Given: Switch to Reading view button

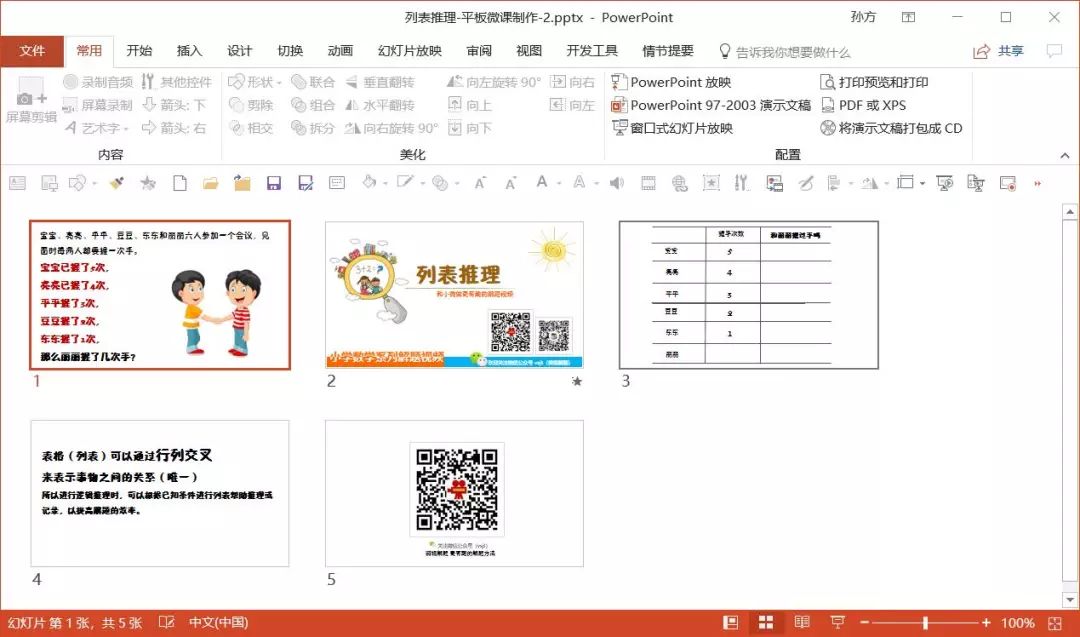Looking at the screenshot, I should (802, 623).
